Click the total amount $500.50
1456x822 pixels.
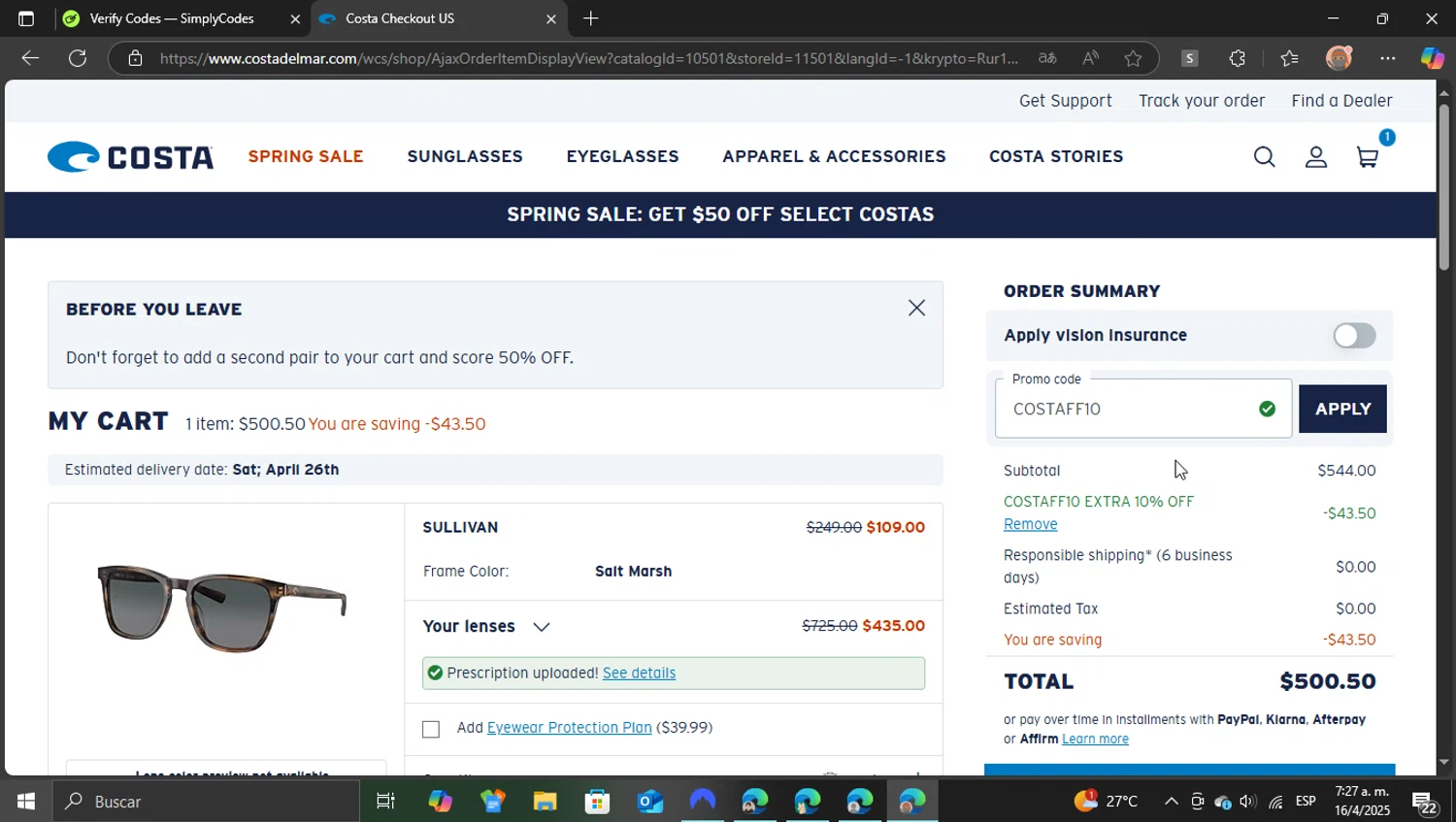1327,681
